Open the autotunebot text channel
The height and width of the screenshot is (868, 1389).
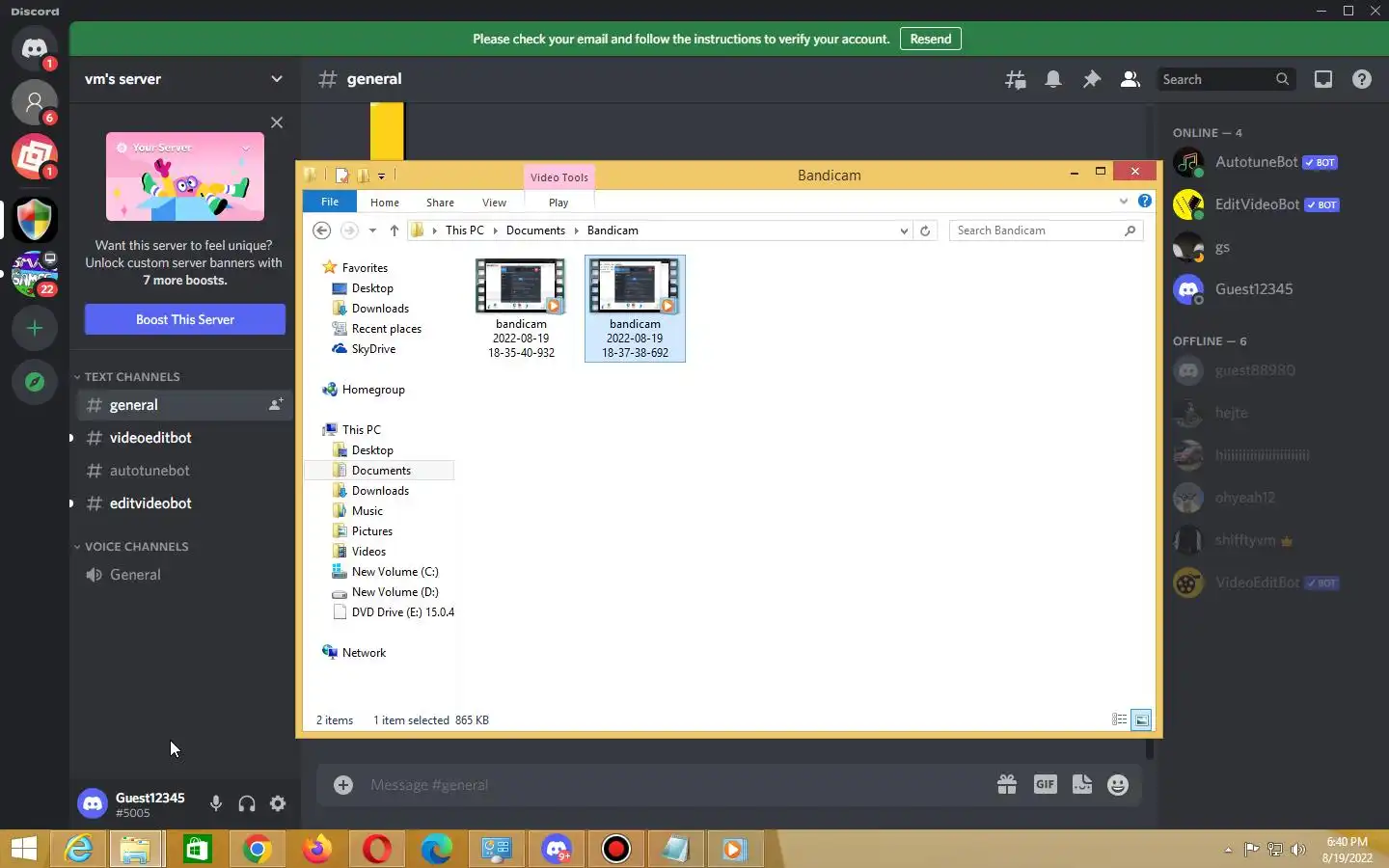pos(183,471)
